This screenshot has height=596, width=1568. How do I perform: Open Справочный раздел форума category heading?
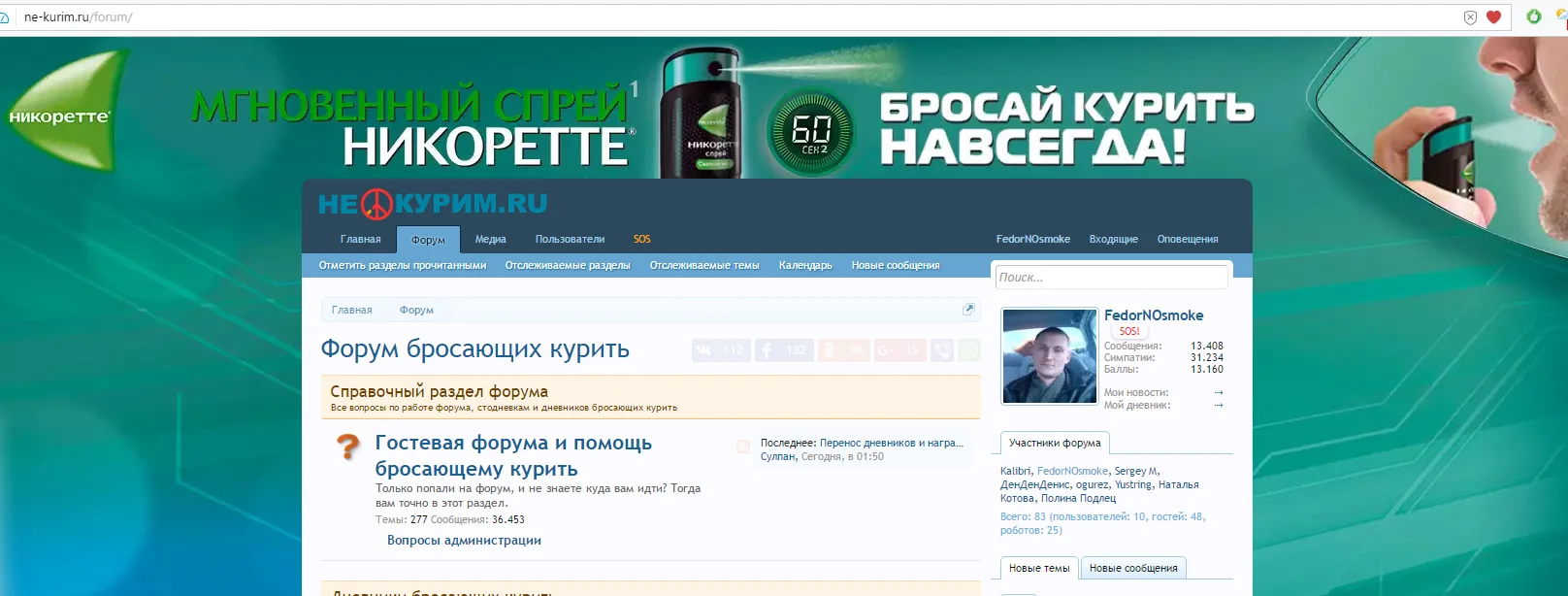tap(439, 391)
